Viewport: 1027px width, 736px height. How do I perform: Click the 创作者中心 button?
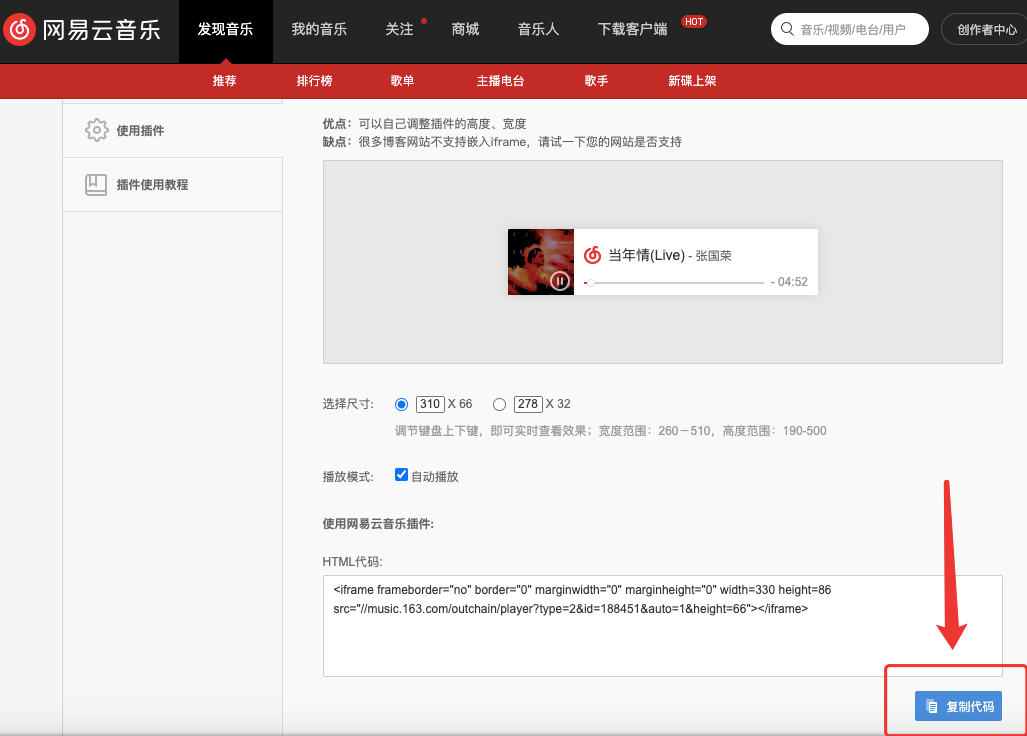[986, 29]
